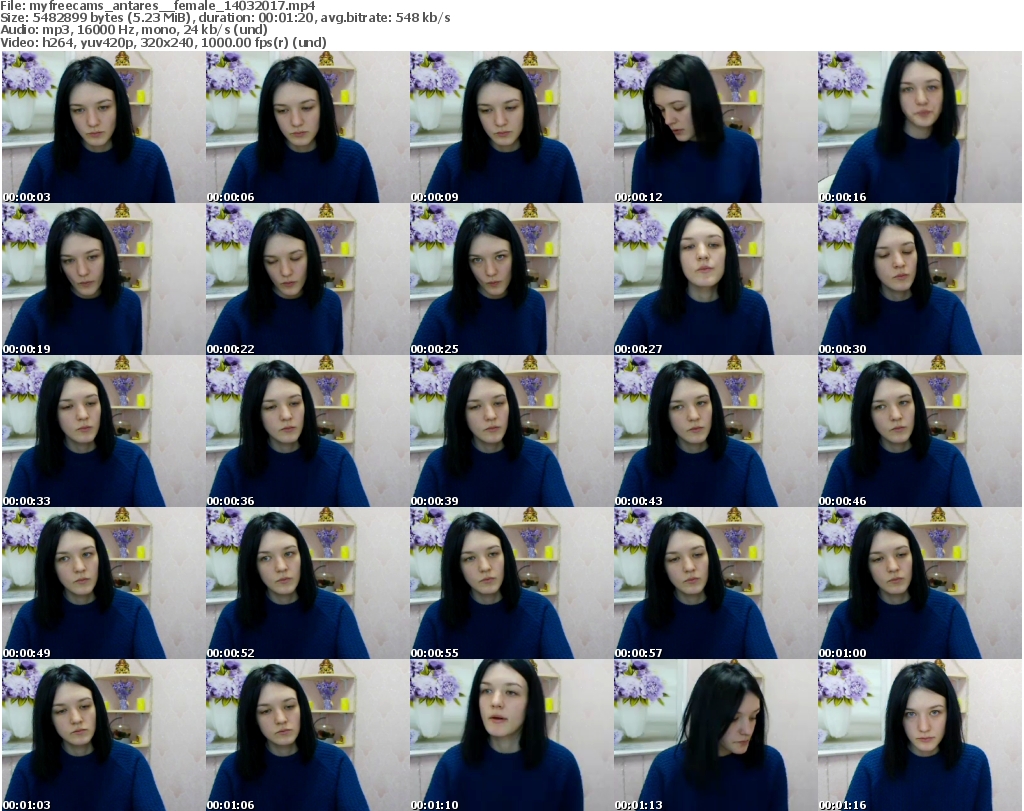The image size is (1024, 811).
Task: Select the frame at 00:00:09
Action: pos(511,127)
